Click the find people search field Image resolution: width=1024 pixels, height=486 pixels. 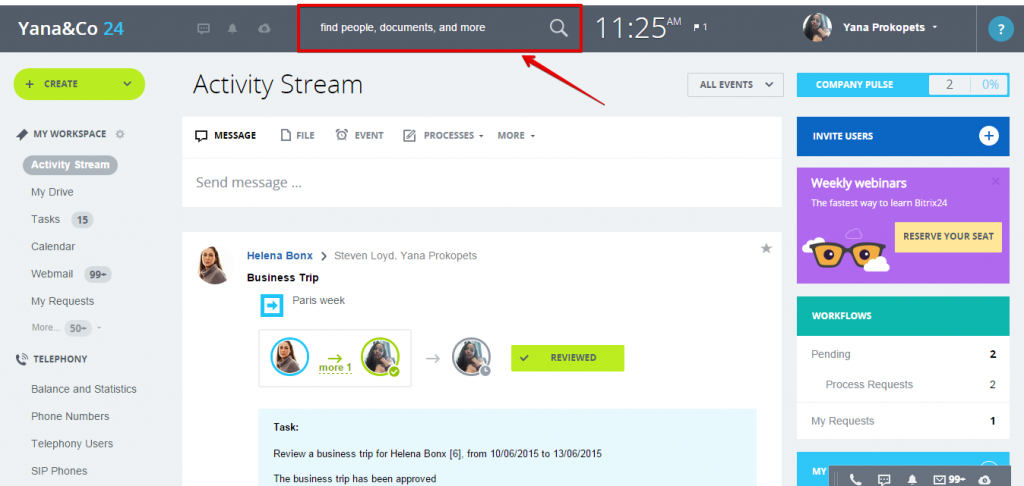(439, 28)
